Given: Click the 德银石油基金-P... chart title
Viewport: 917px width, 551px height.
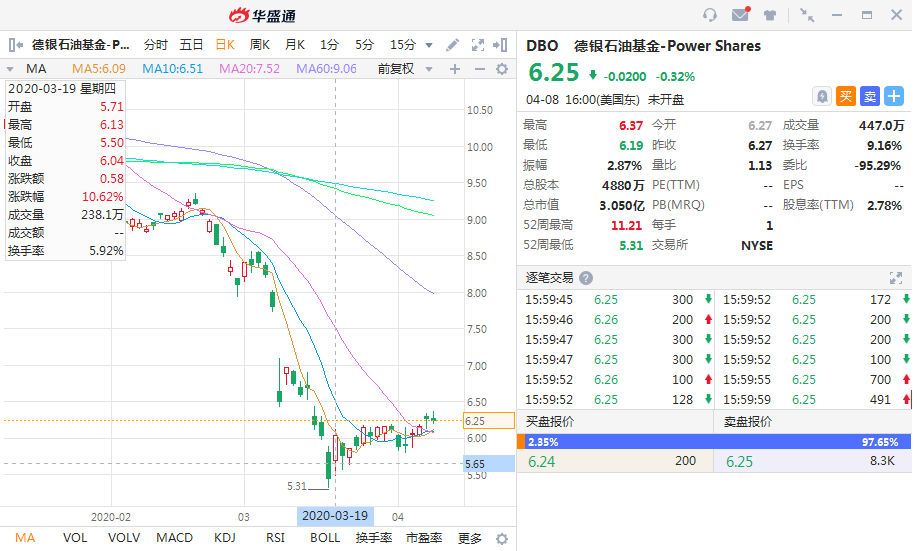Looking at the screenshot, I should pos(80,44).
